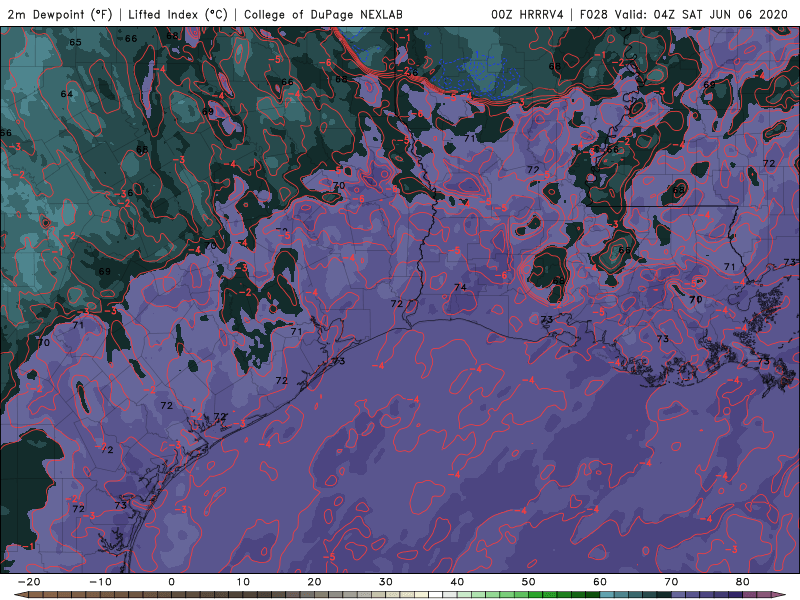
Task: Click the "0" color bar label
Action: pos(171,582)
